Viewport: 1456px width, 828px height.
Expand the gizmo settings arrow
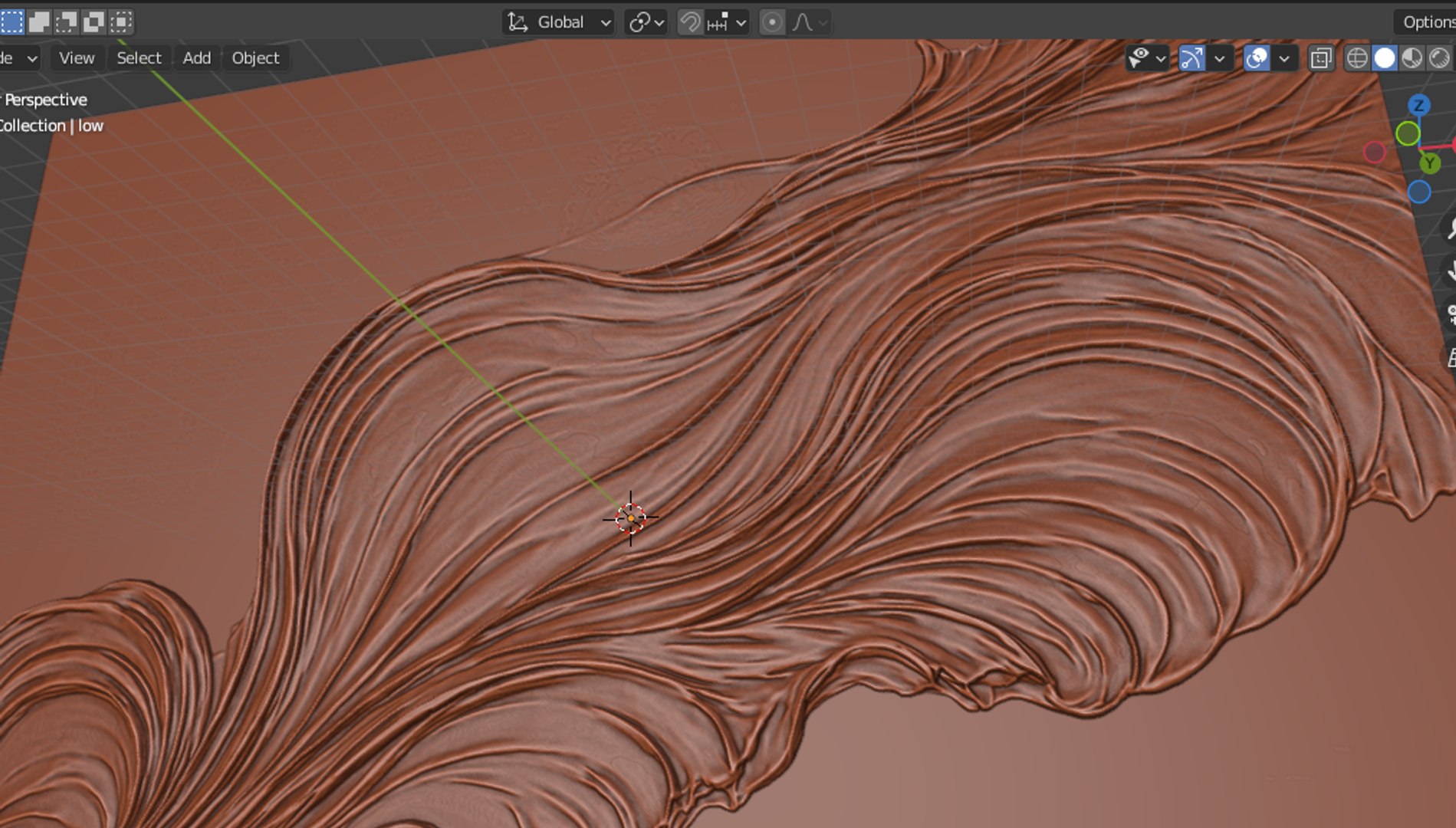(x=1219, y=58)
